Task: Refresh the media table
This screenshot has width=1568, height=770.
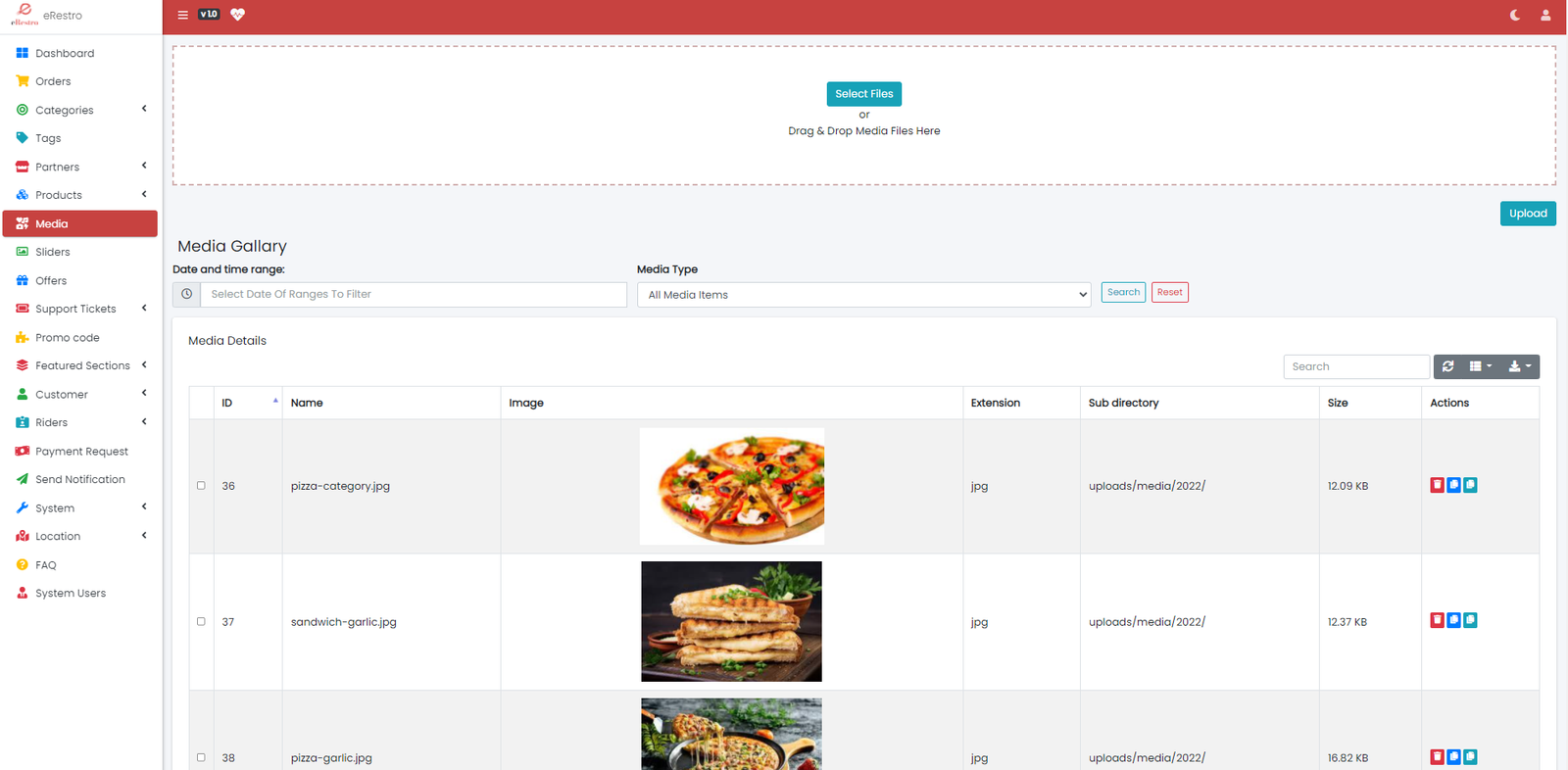Action: (1447, 366)
